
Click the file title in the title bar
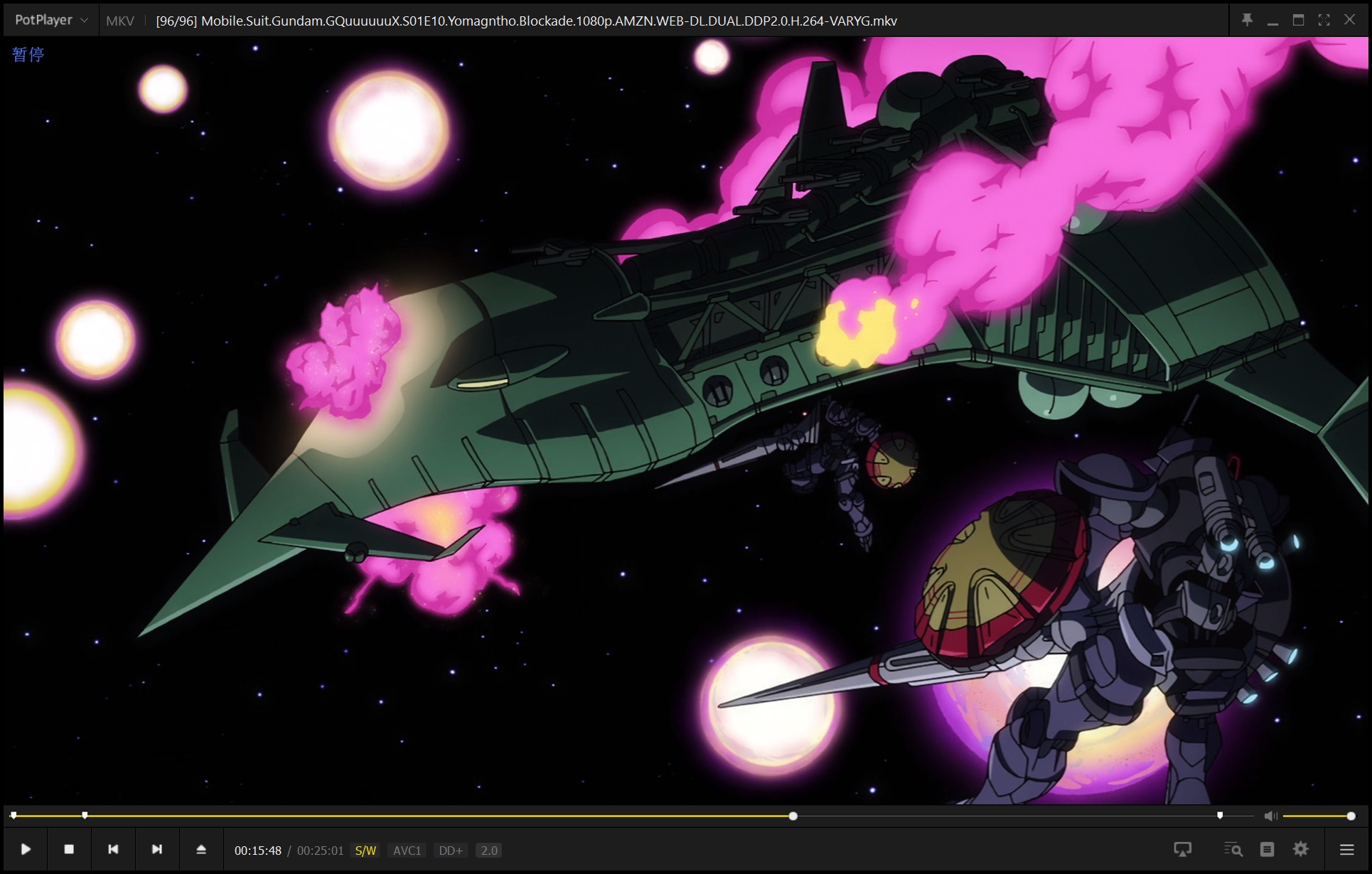[x=526, y=21]
